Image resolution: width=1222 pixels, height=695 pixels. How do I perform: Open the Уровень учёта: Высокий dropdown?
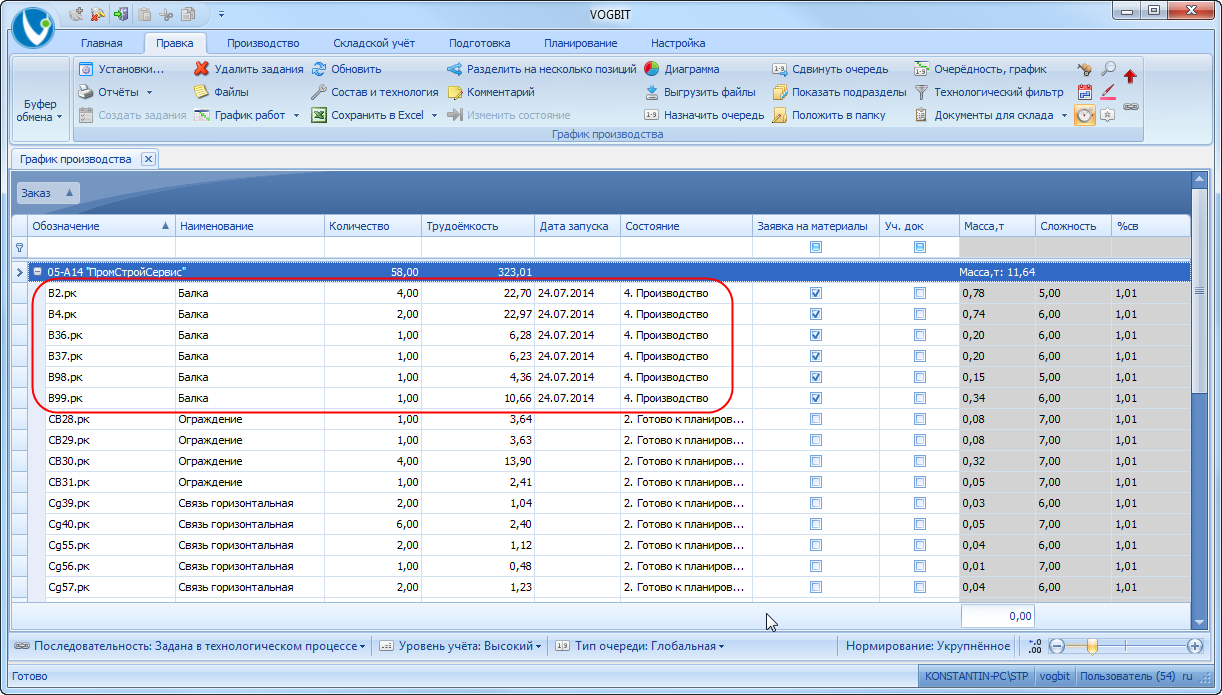(461, 646)
